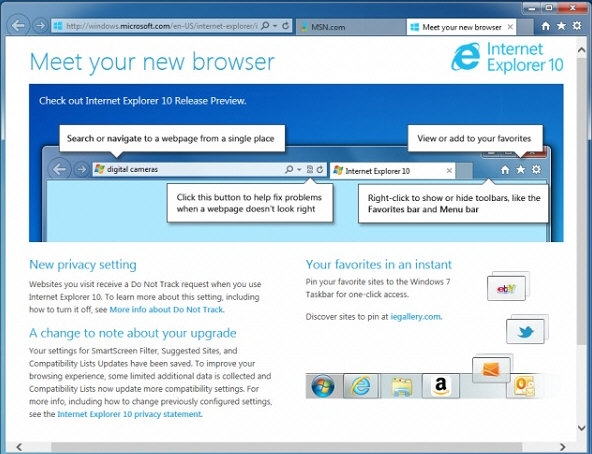592x454 pixels.
Task: Click illustrated Internet Explorer 10 tab
Action: pyautogui.click(x=393, y=171)
